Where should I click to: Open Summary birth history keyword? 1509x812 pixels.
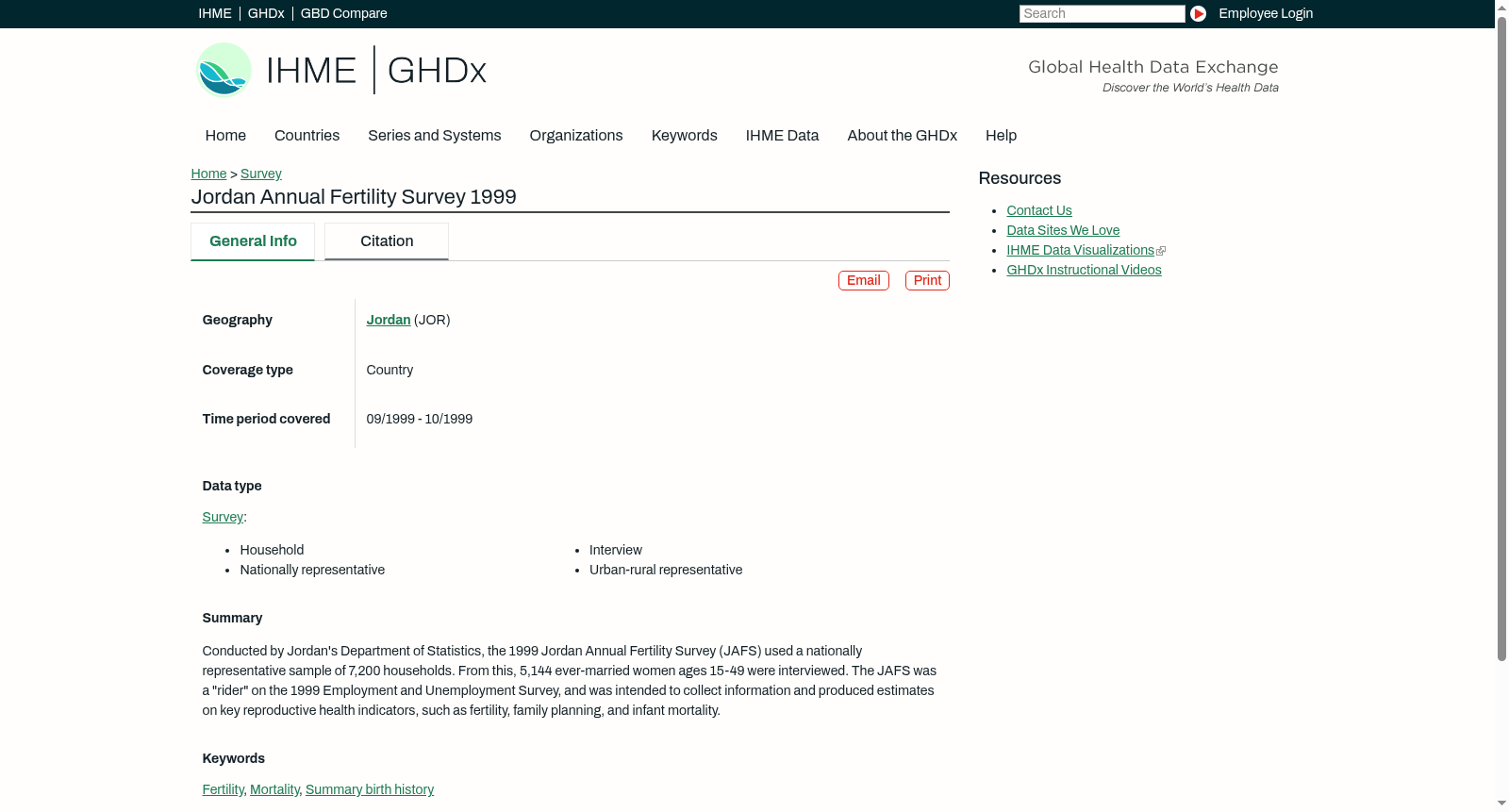[x=370, y=789]
